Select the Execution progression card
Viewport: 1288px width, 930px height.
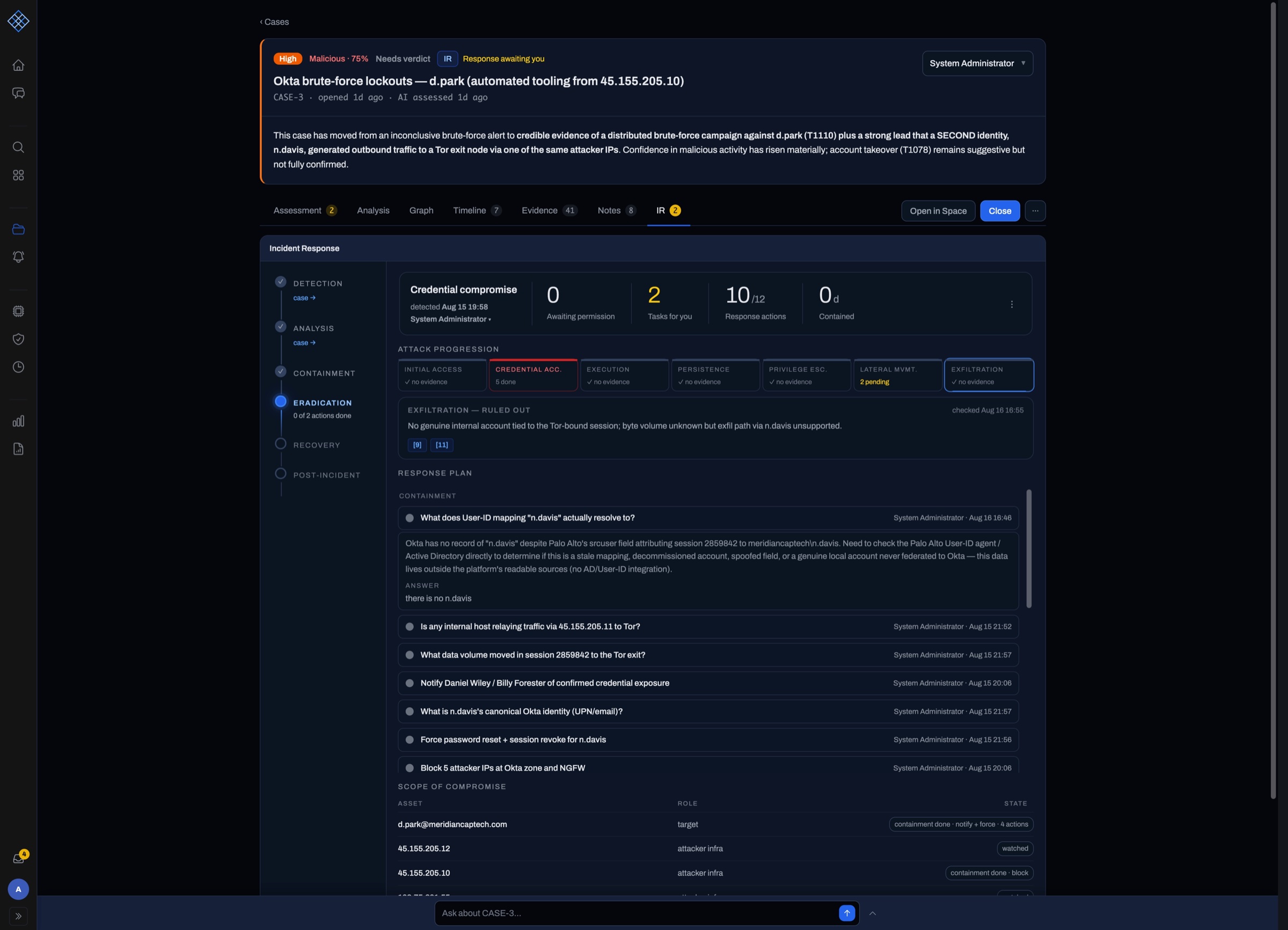624,375
